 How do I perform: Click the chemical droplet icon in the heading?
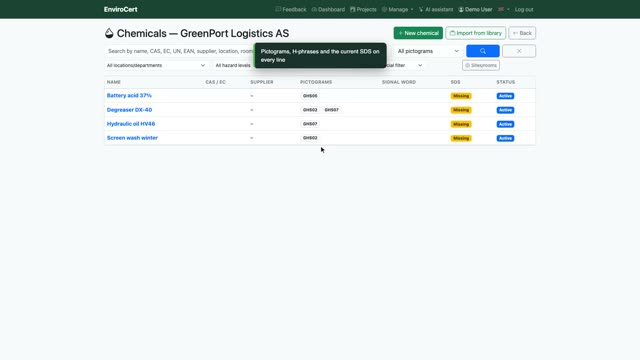(109, 33)
